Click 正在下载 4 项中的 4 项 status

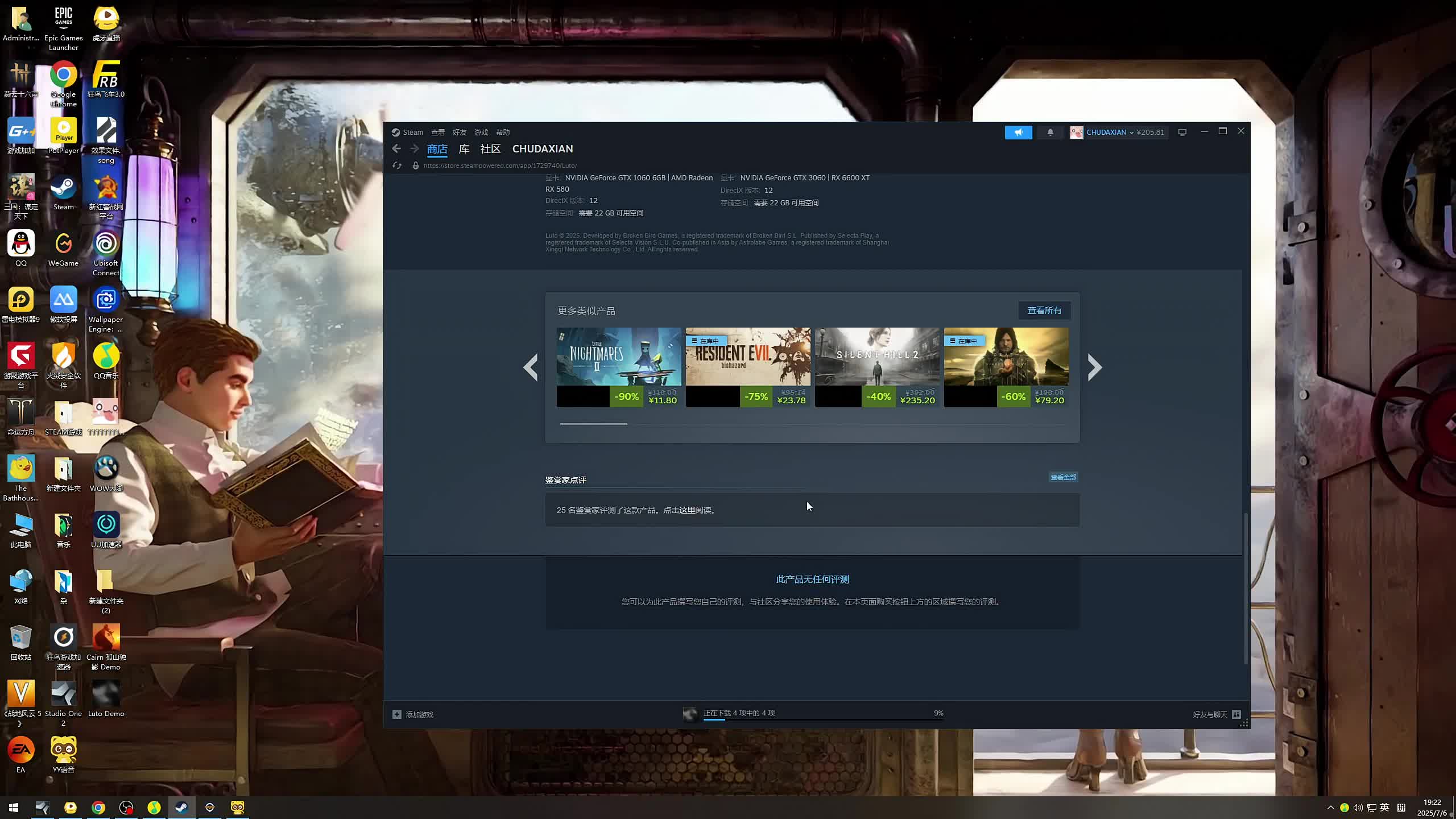739,713
